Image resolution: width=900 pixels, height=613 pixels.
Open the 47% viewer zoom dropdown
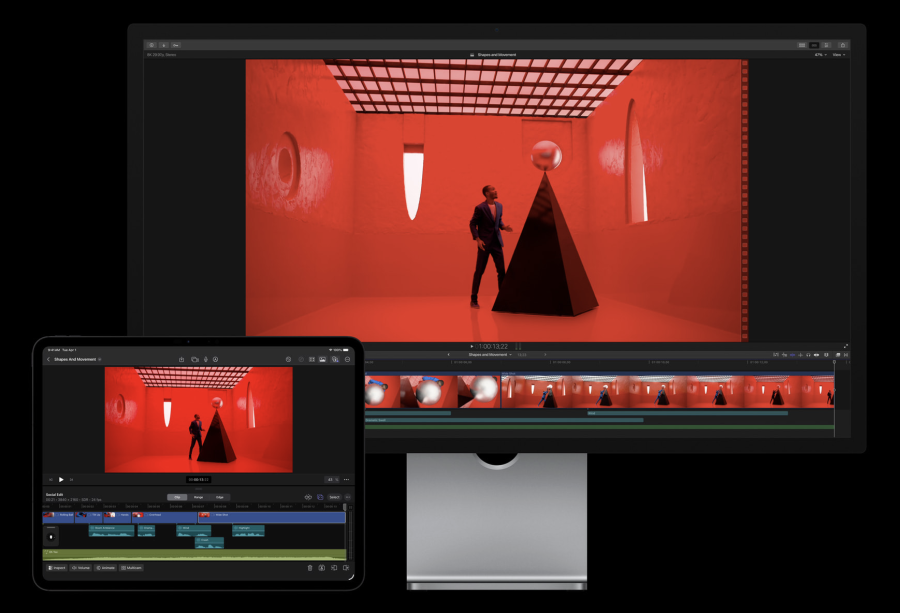[x=820, y=54]
